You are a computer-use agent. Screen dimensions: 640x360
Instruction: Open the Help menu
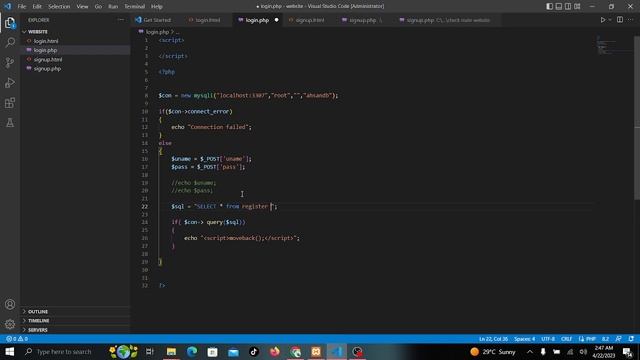pyautogui.click(x=157, y=7)
